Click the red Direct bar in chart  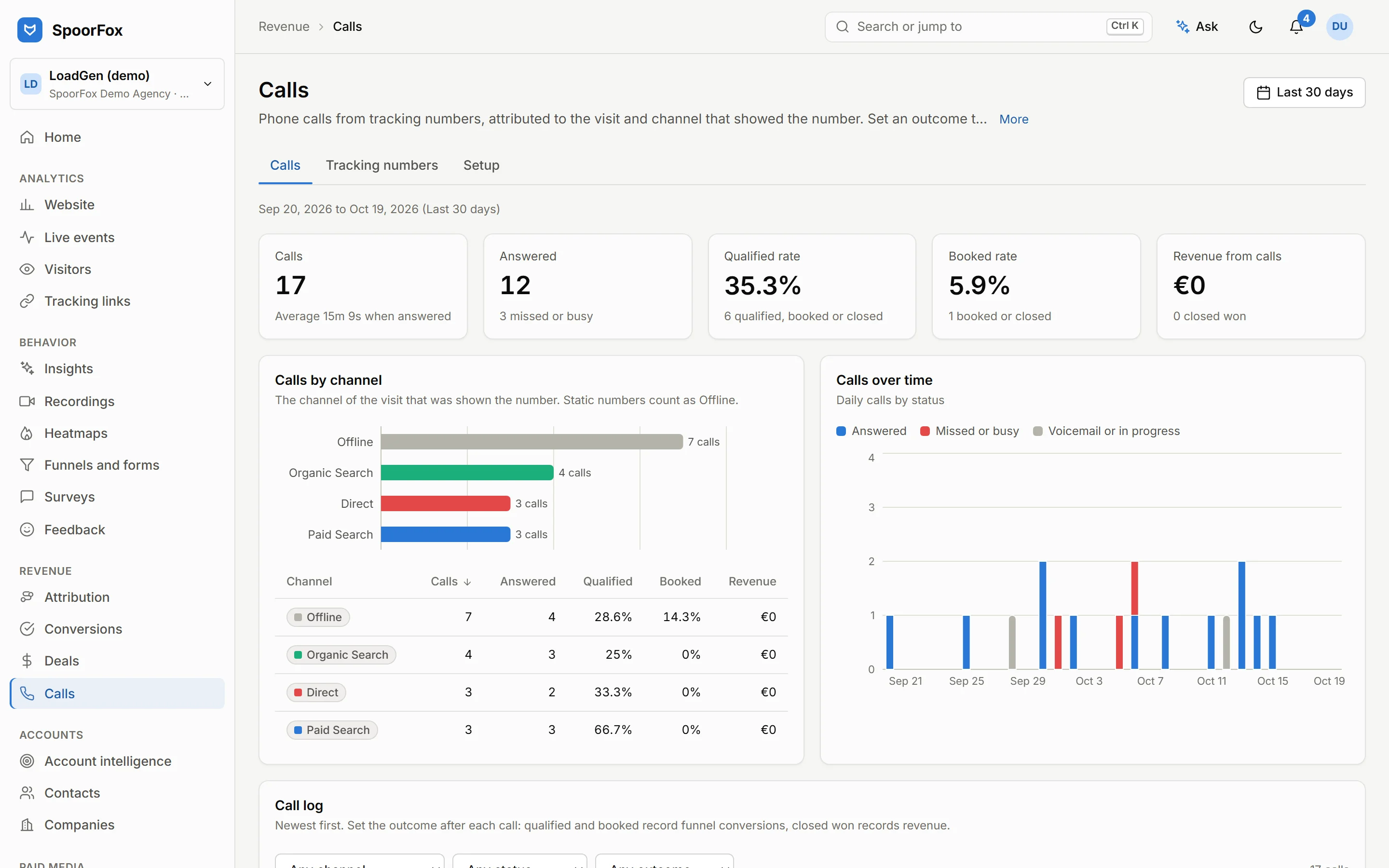point(446,503)
